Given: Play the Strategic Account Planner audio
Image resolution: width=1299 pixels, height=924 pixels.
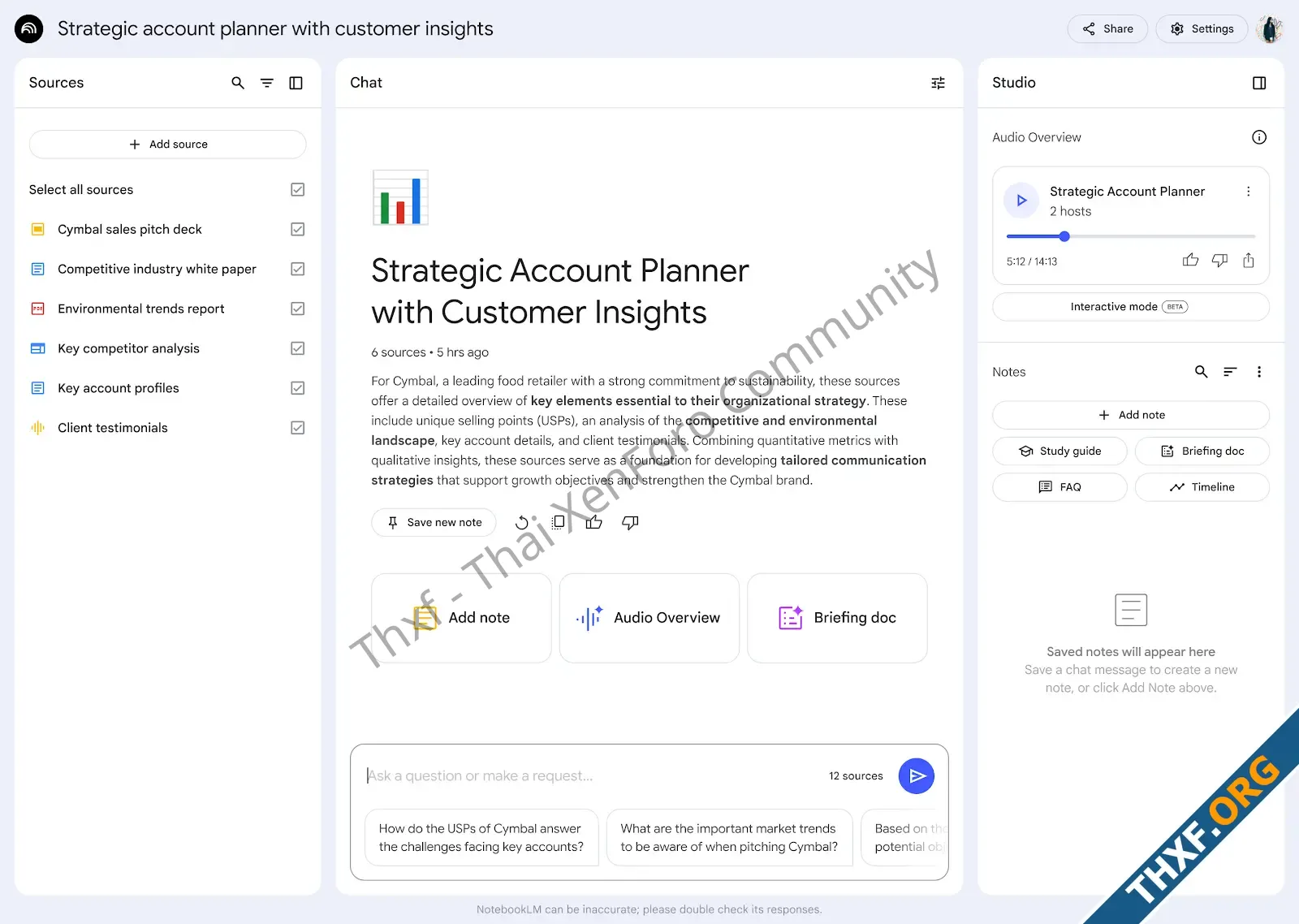Looking at the screenshot, I should (1021, 201).
